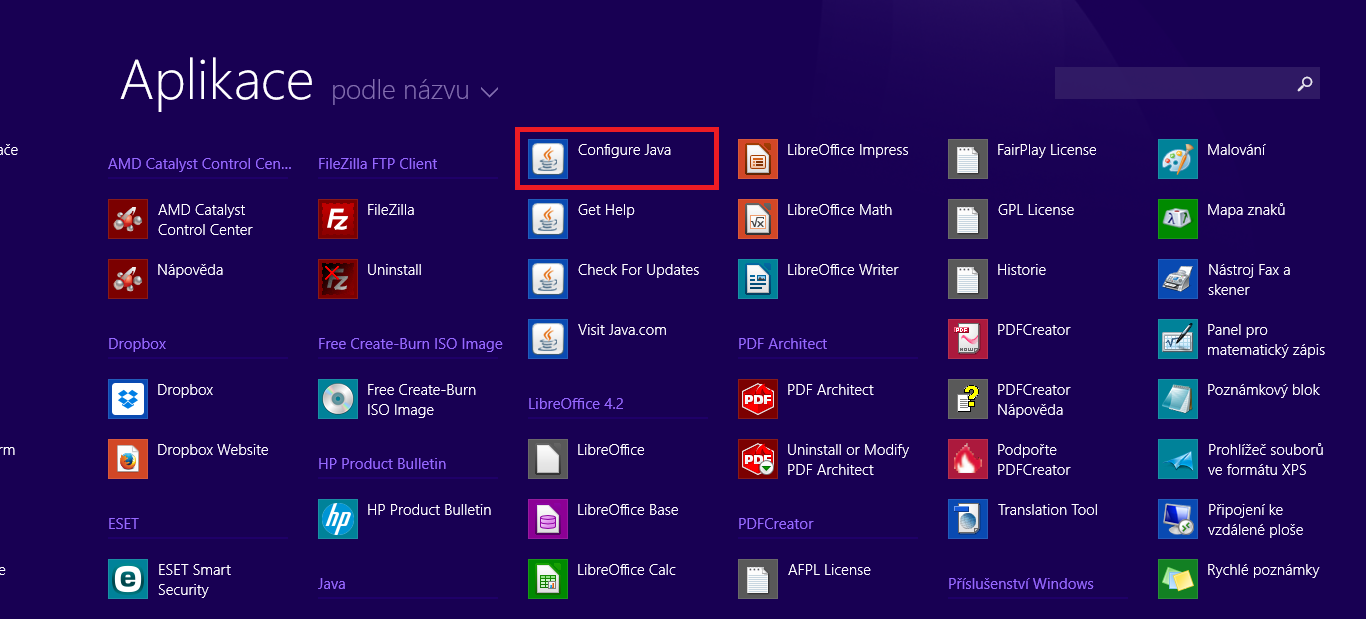
Task: Select the PDFCreator group header
Action: pos(776,524)
